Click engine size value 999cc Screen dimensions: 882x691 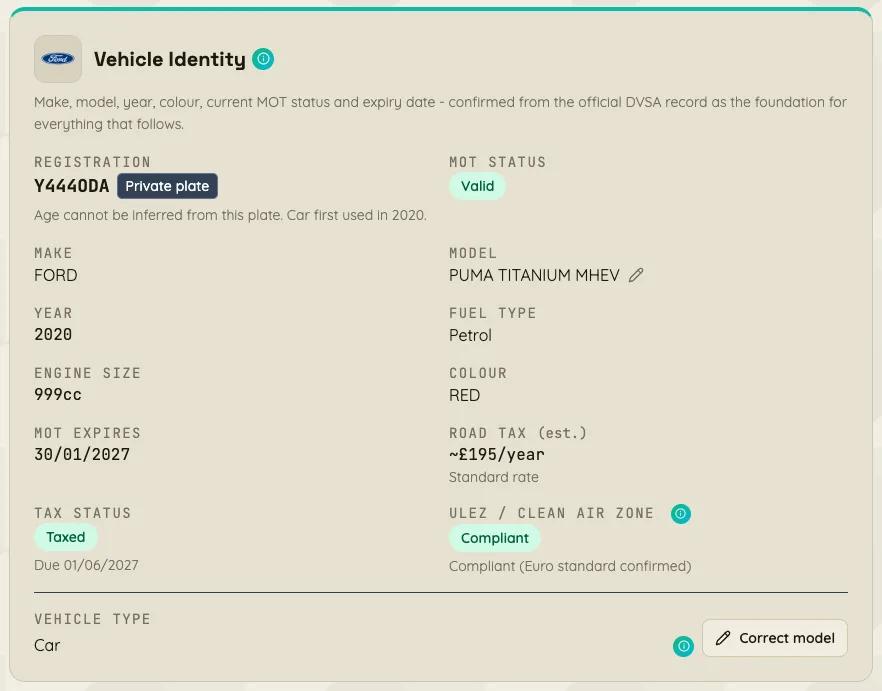pos(58,395)
